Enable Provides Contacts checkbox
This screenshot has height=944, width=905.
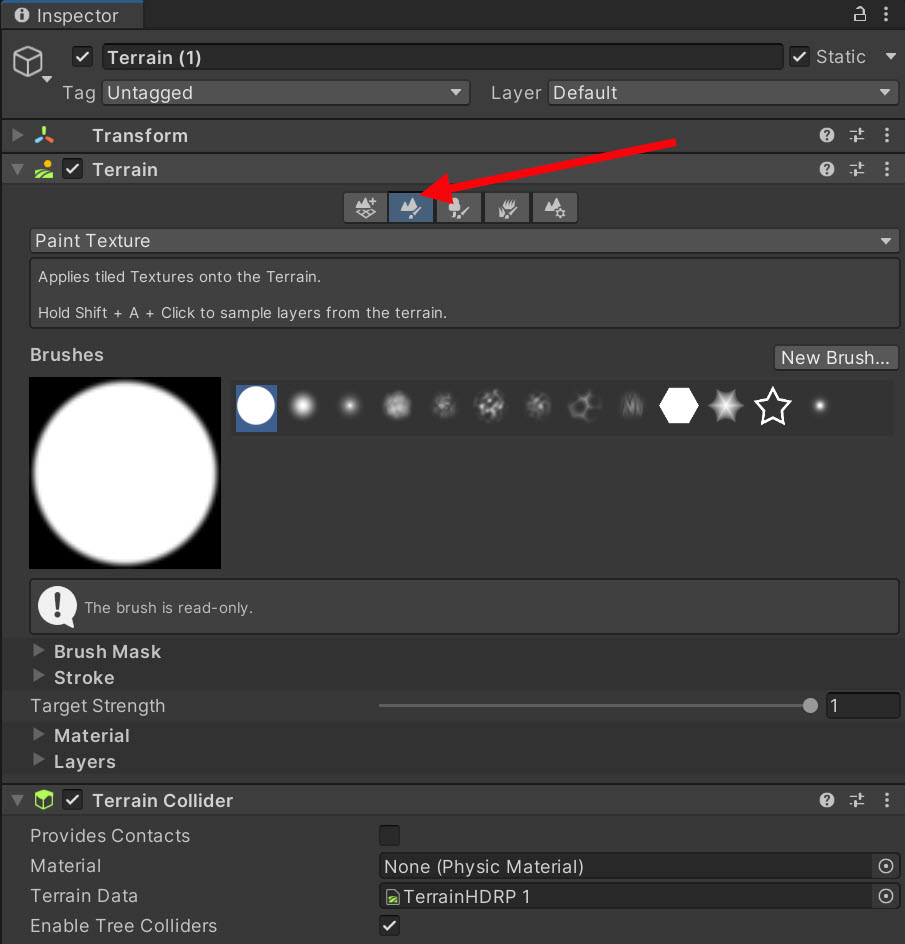[390, 836]
